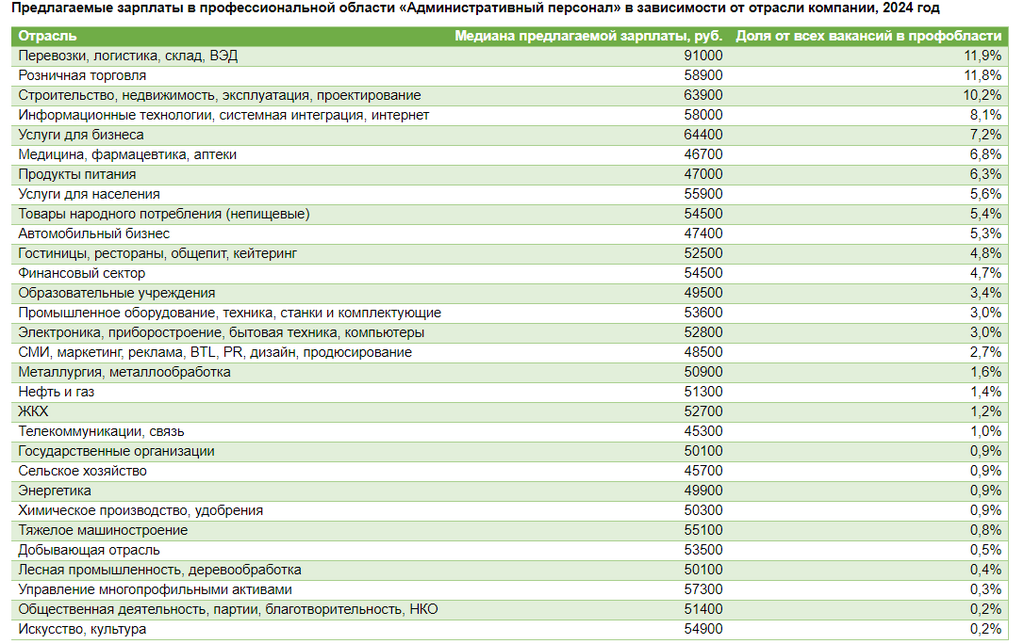Viewport: 1024px width, 644px height.
Task: Select salary value 47400
Action: [703, 234]
